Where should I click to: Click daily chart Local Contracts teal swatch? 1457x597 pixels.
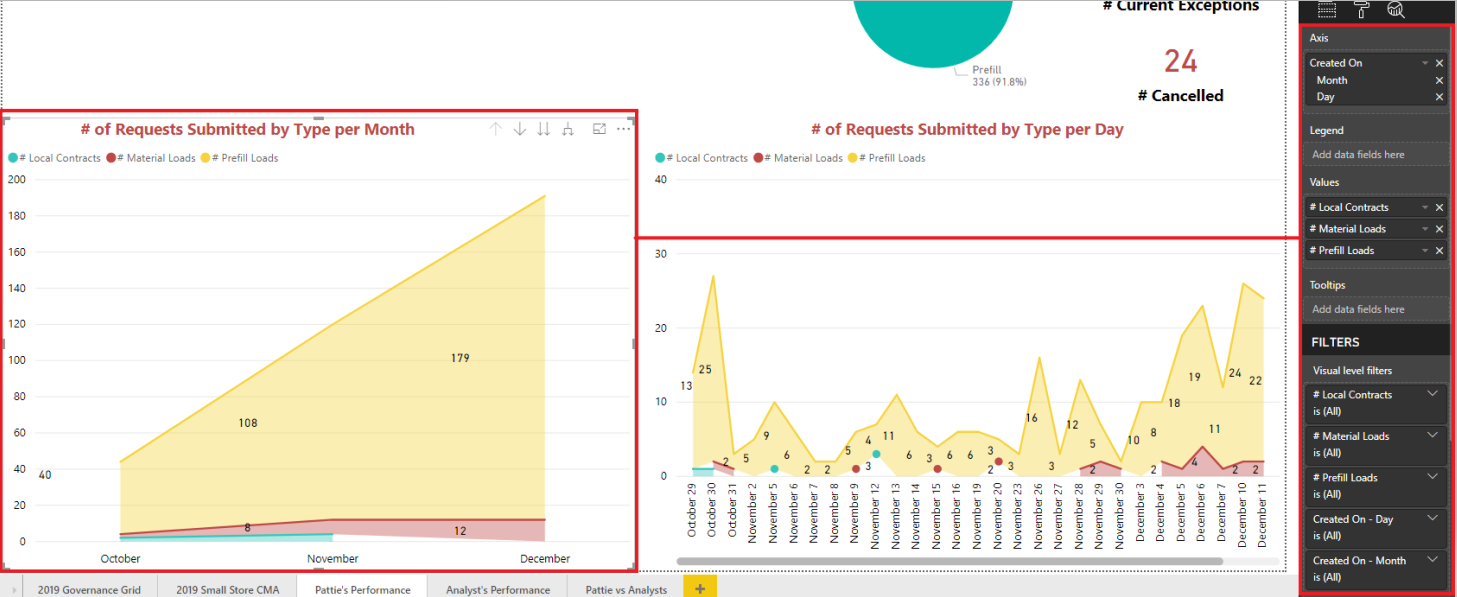click(660, 158)
